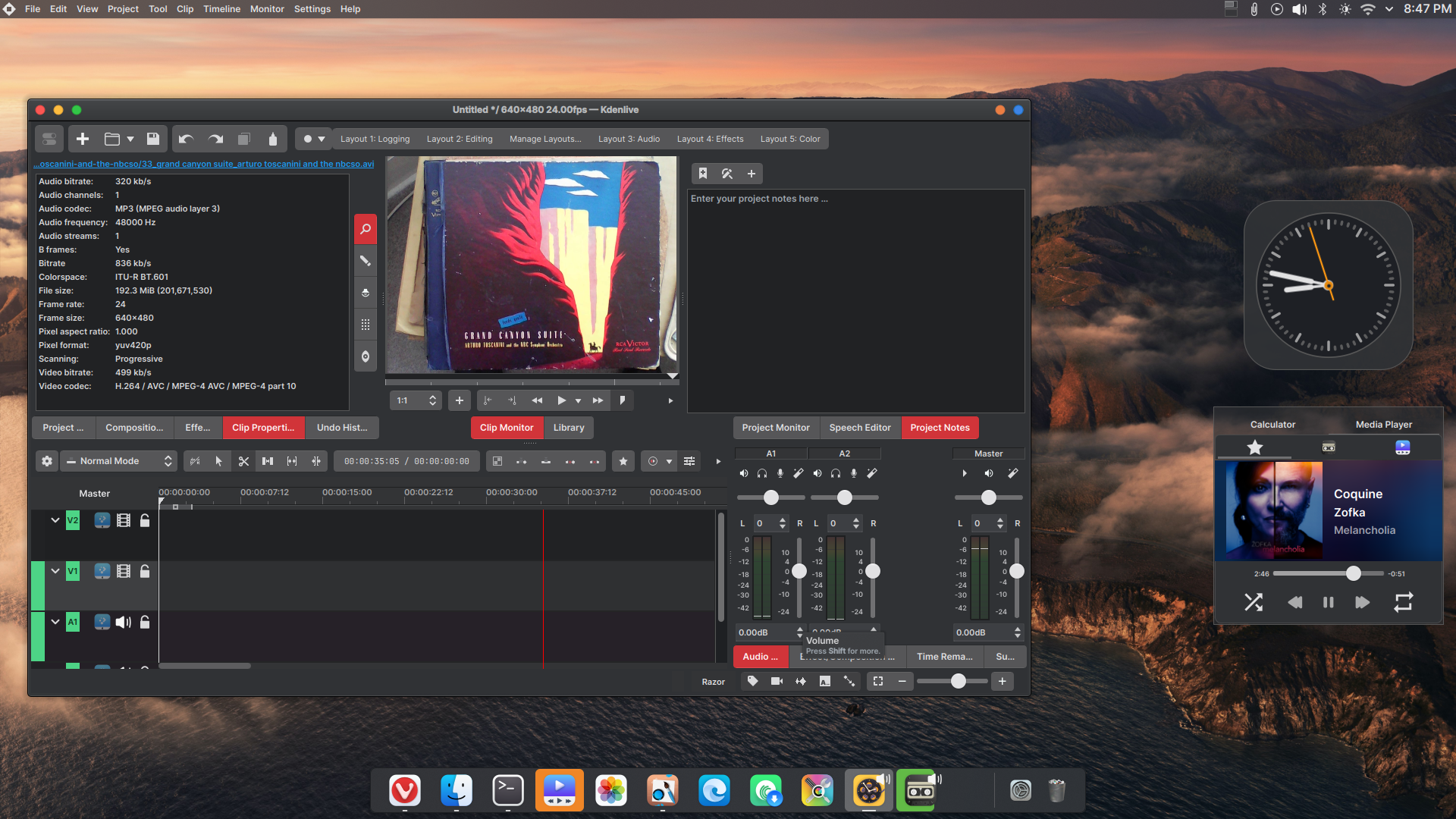Collapse track V1 chevron
Viewport: 1456px width, 819px height.
(x=55, y=571)
